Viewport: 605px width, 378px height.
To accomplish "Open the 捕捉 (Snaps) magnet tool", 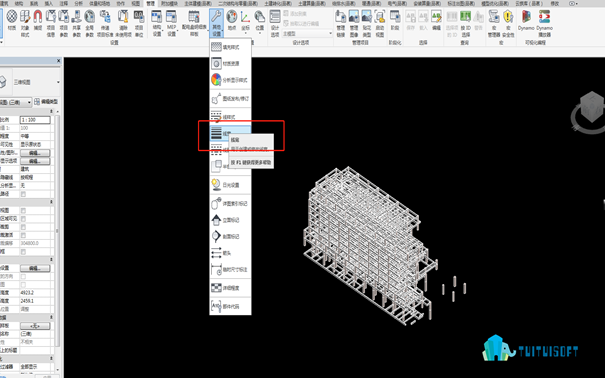I will pos(37,21).
